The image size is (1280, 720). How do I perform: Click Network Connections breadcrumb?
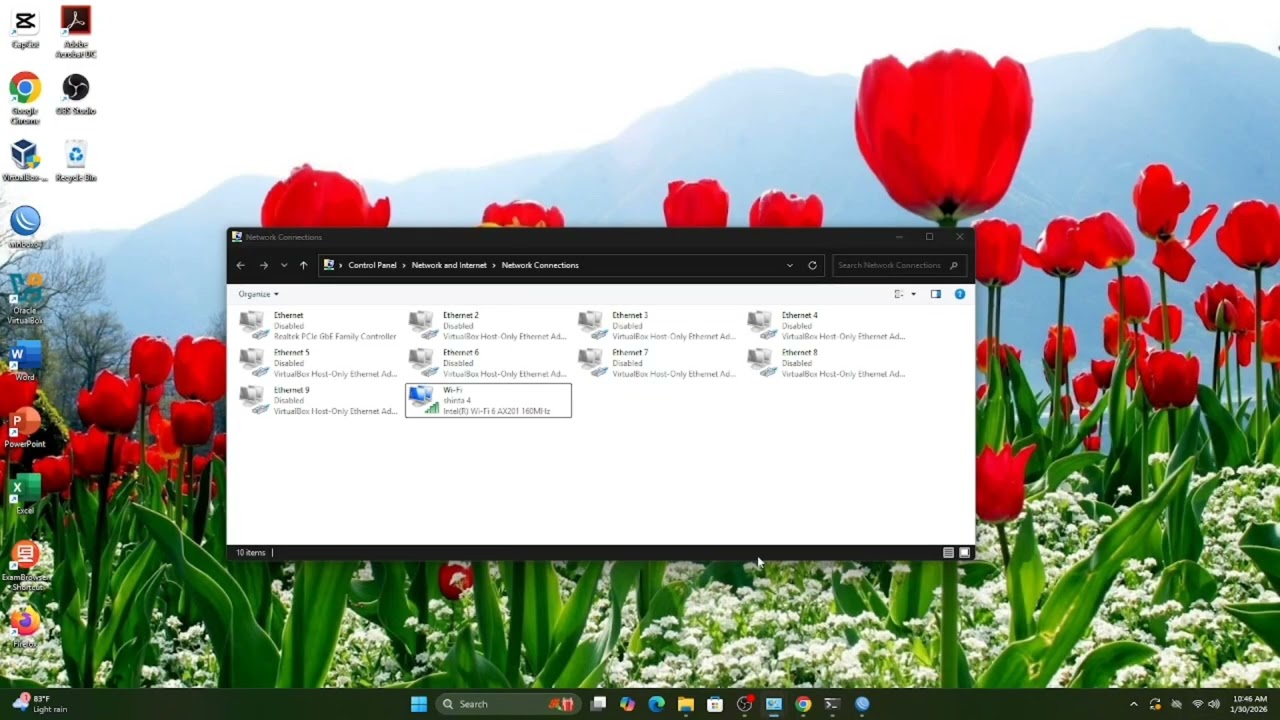tap(540, 265)
